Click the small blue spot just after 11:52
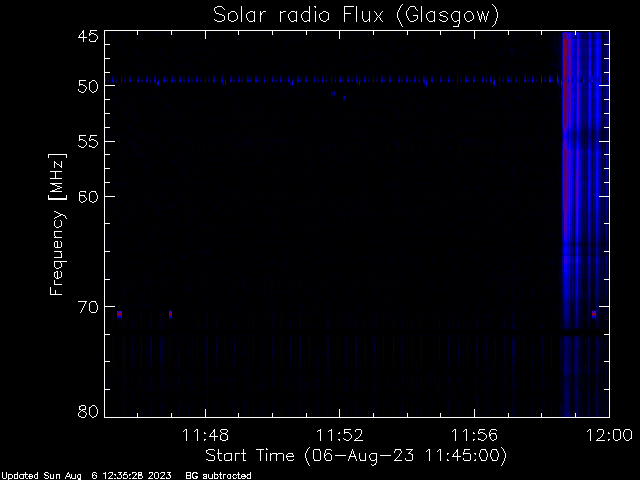The image size is (640, 480). pyautogui.click(x=344, y=98)
